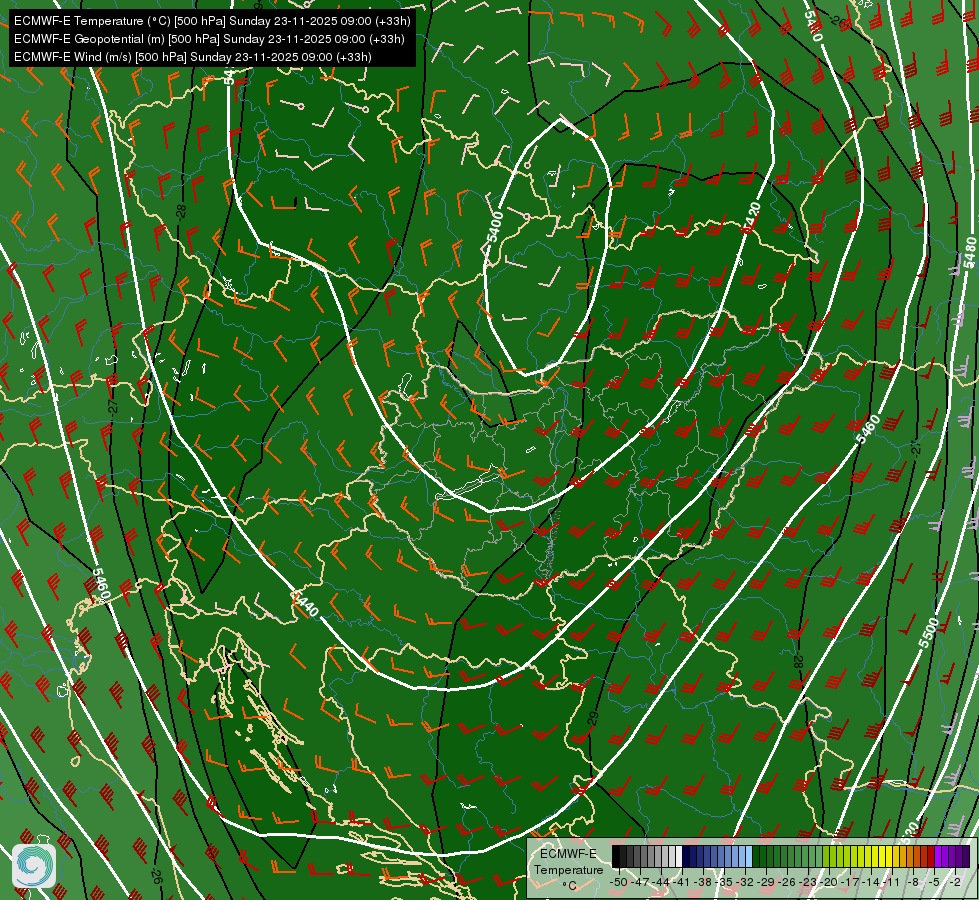Click the 5420 geopotential contour label
Viewport: 979px width, 900px height.
752,217
